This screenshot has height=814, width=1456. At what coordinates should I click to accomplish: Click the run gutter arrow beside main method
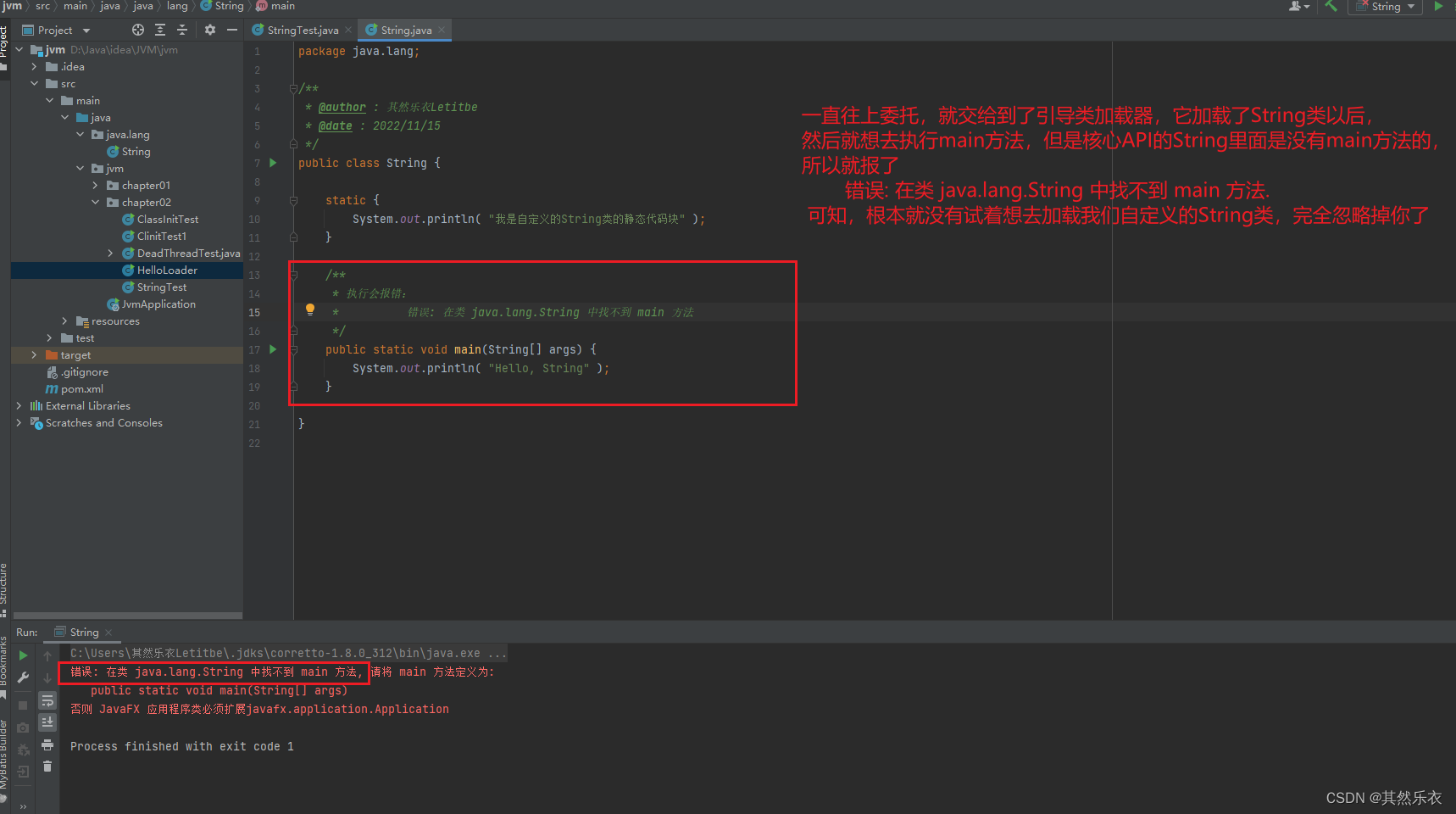(273, 349)
